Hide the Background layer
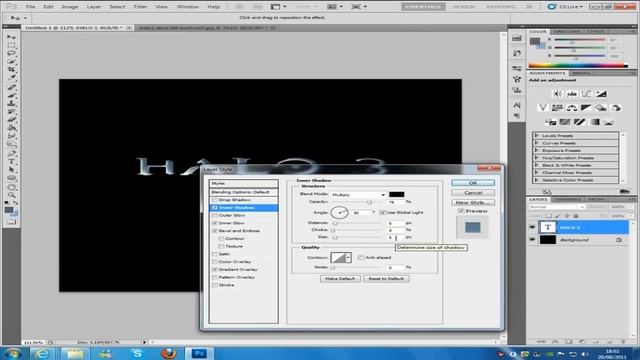 (532, 240)
